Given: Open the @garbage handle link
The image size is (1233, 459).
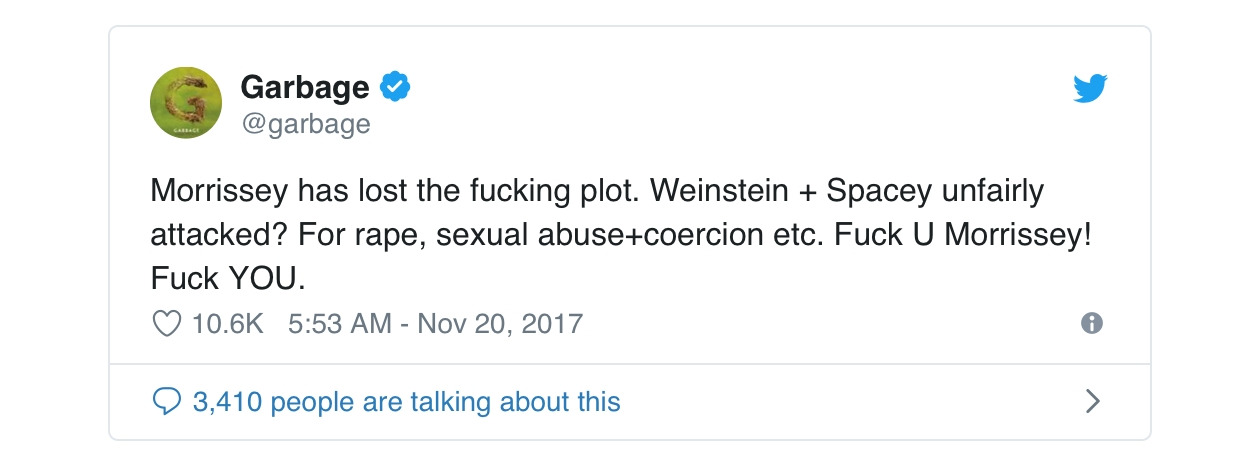Looking at the screenshot, I should click(x=305, y=123).
